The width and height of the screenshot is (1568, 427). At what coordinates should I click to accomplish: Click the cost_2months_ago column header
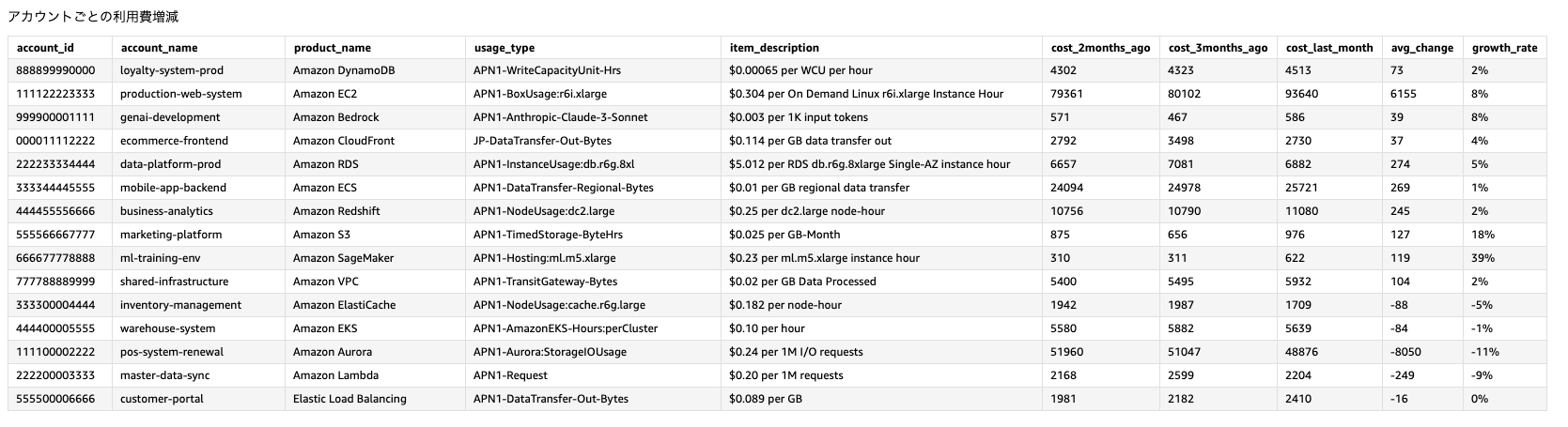[1100, 48]
